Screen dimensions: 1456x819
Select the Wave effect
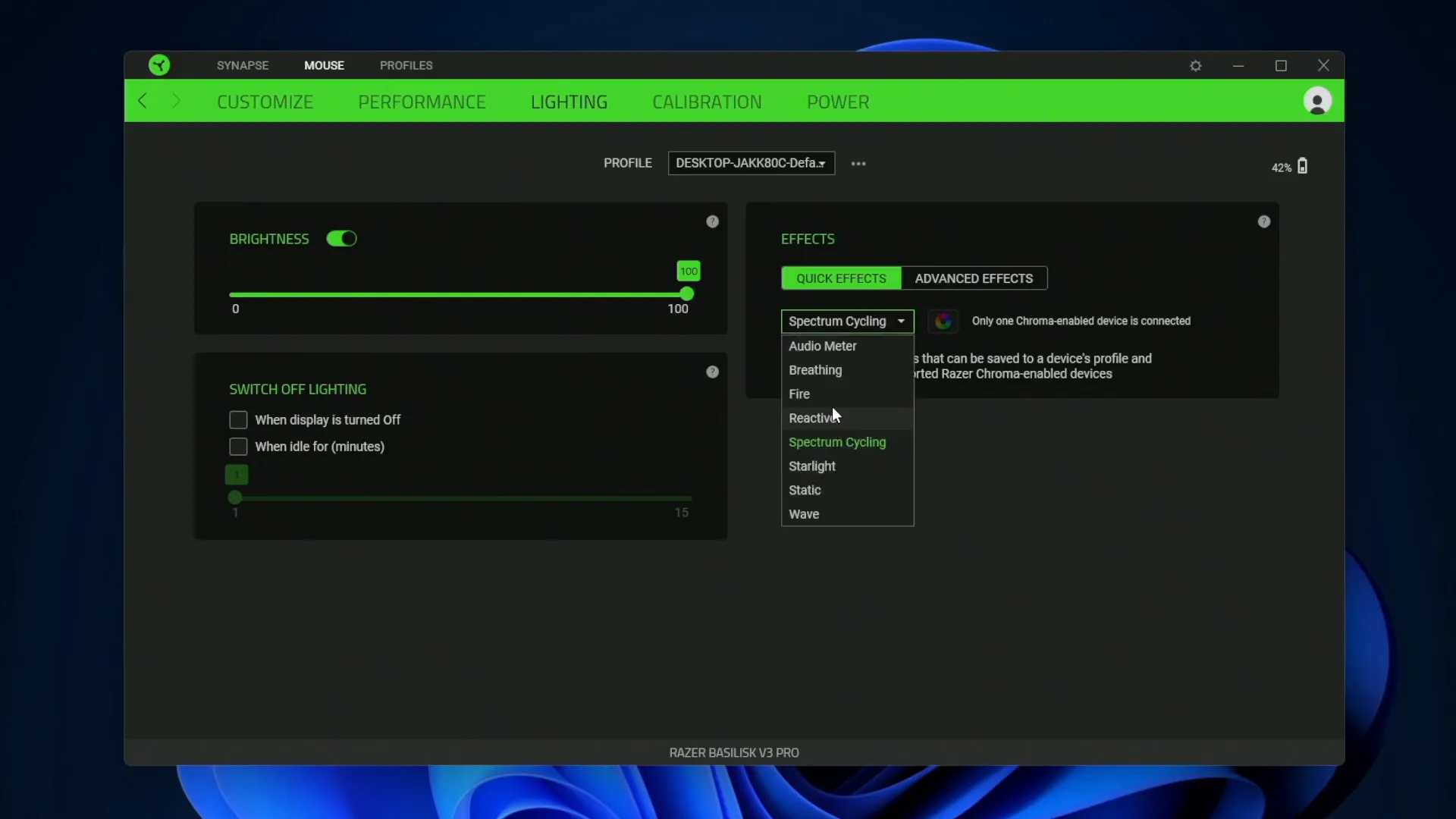pos(848,514)
